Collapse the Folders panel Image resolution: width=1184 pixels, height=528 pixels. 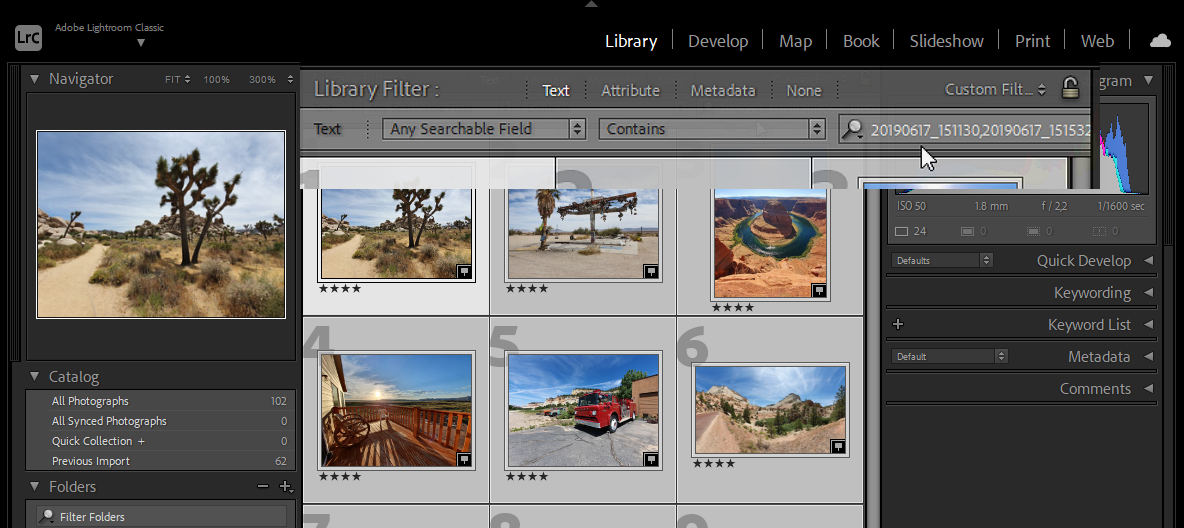click(34, 486)
